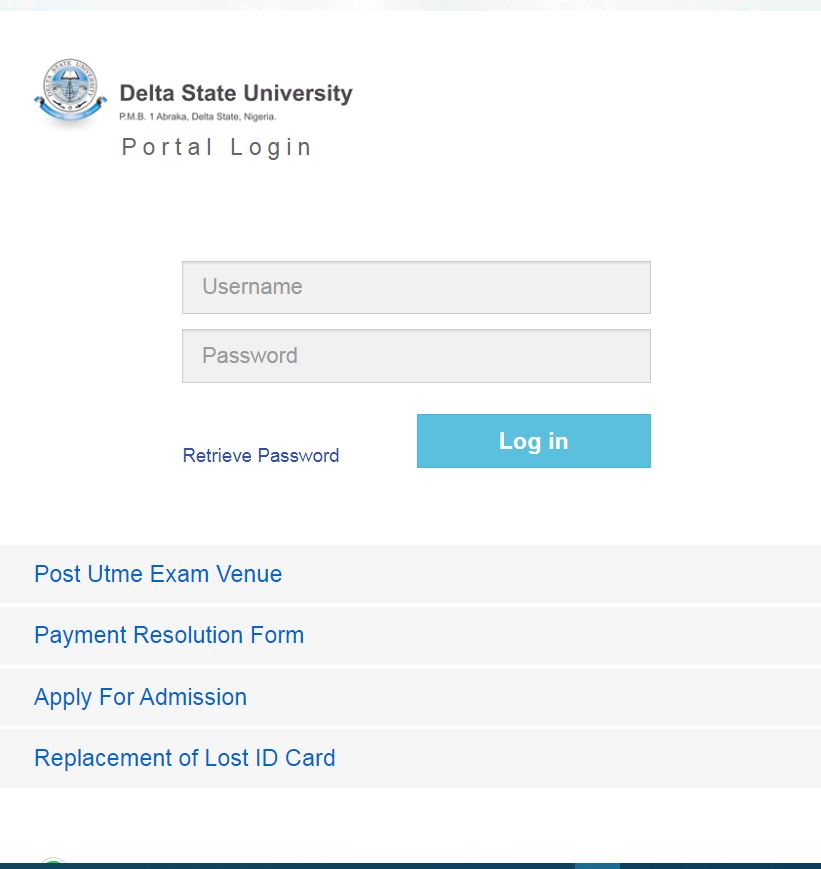
Task: Open Post Utme Exam Venue
Action: pyautogui.click(x=157, y=574)
